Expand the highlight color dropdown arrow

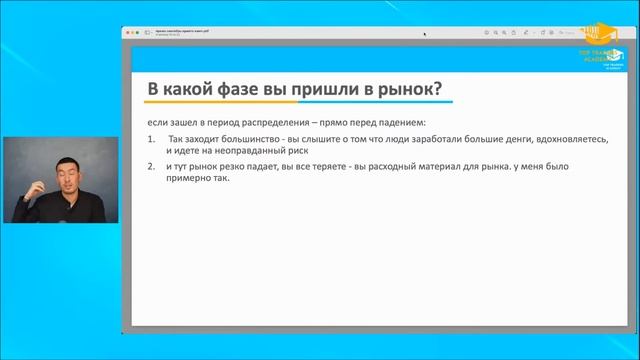[533, 32]
